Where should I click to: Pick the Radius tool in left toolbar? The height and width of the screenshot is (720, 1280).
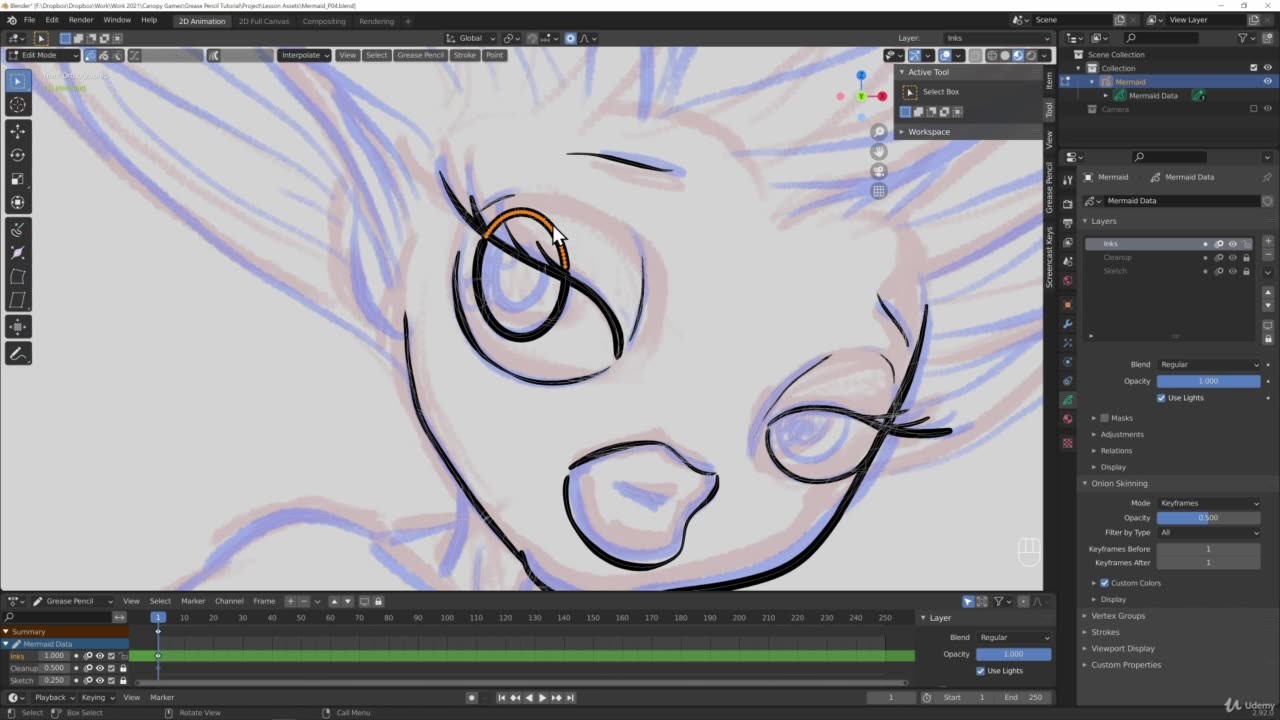pyautogui.click(x=18, y=253)
